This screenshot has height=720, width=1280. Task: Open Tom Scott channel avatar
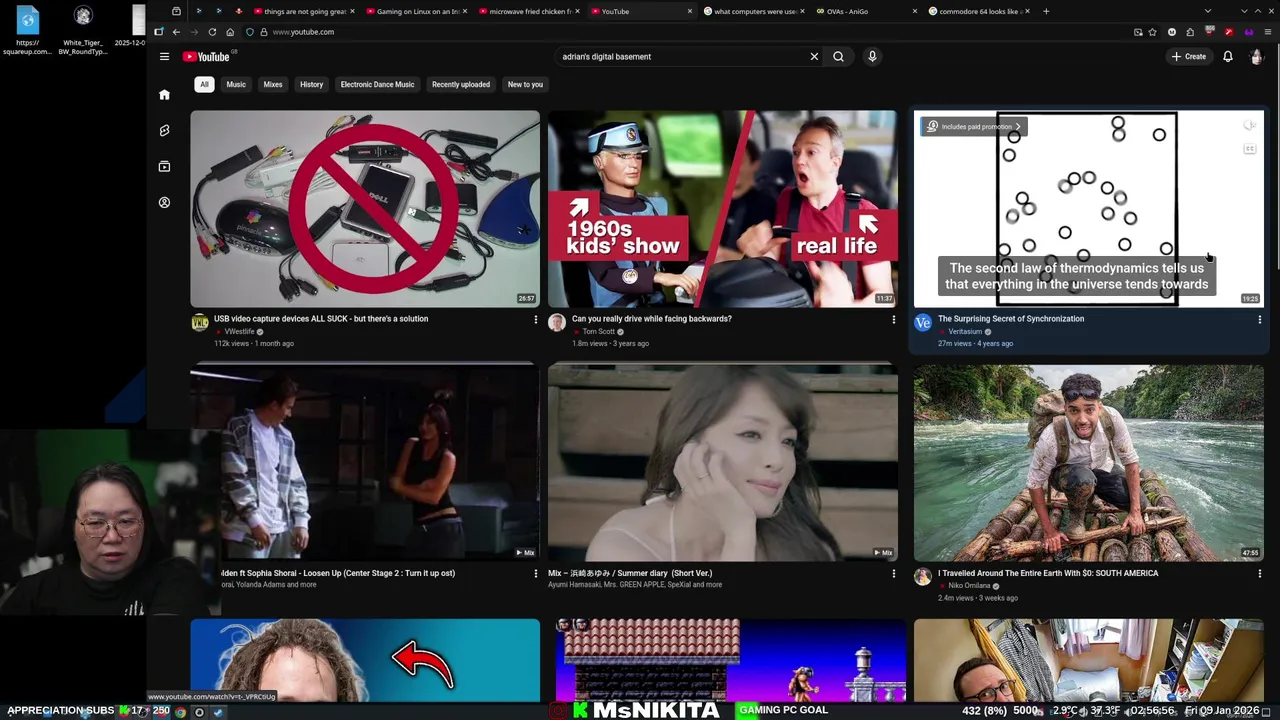(557, 323)
